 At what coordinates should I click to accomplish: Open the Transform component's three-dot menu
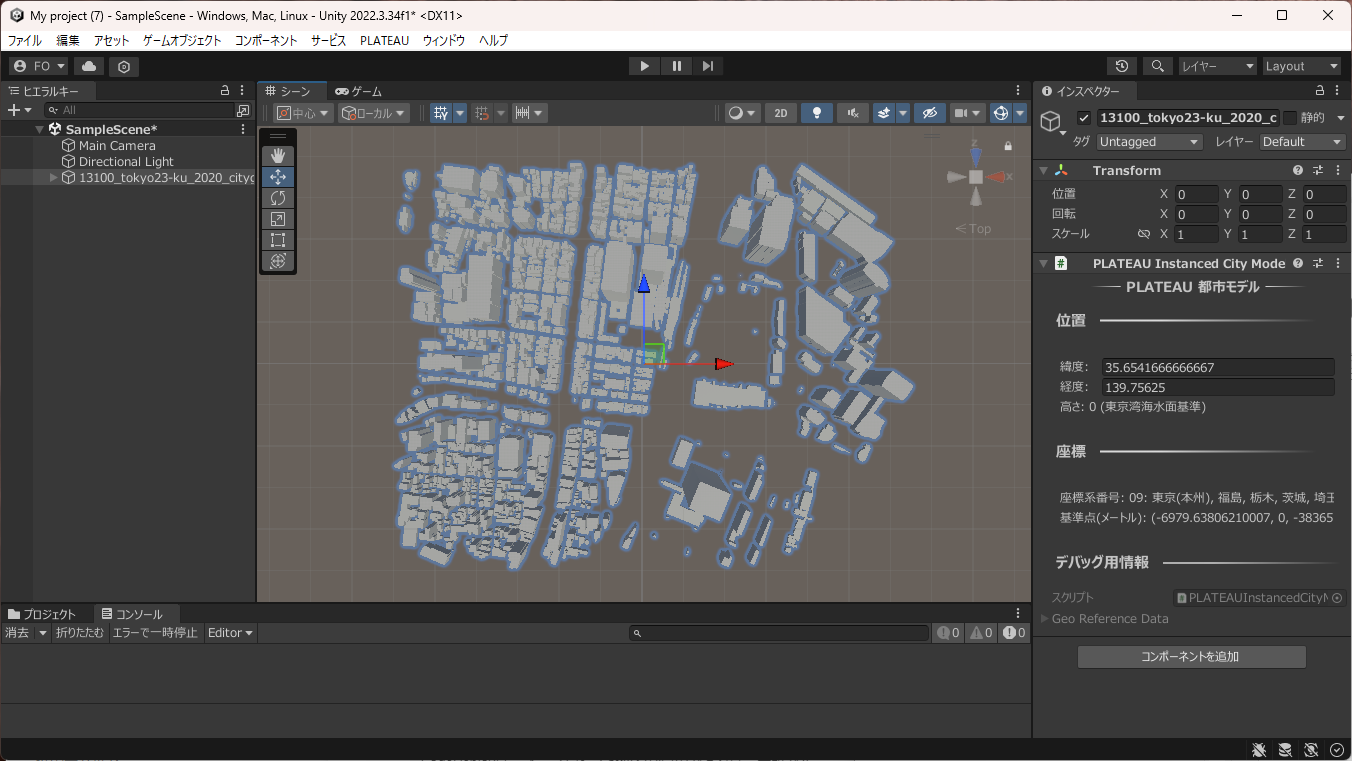tap(1337, 171)
